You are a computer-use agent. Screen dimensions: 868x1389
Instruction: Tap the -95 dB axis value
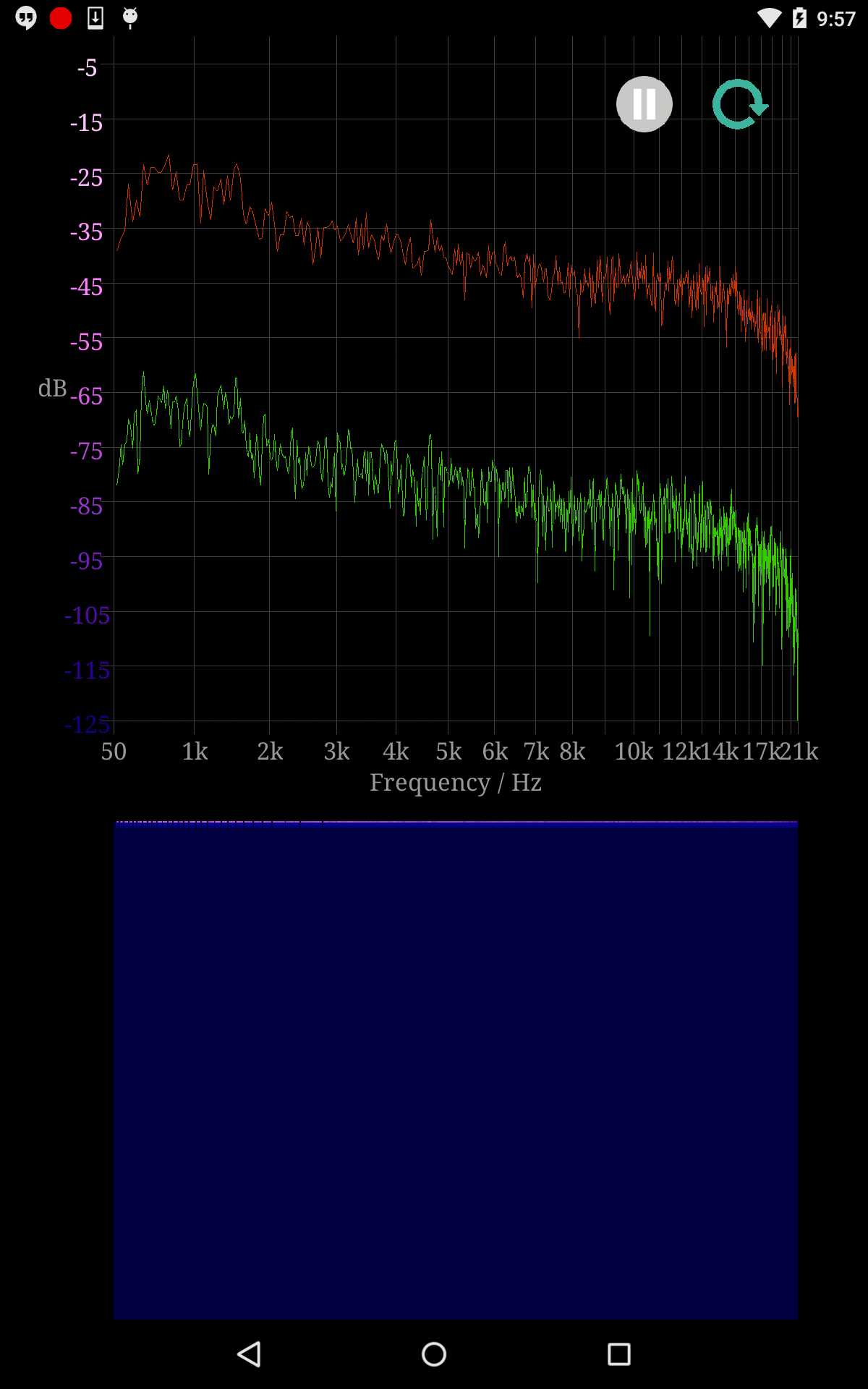pyautogui.click(x=86, y=561)
